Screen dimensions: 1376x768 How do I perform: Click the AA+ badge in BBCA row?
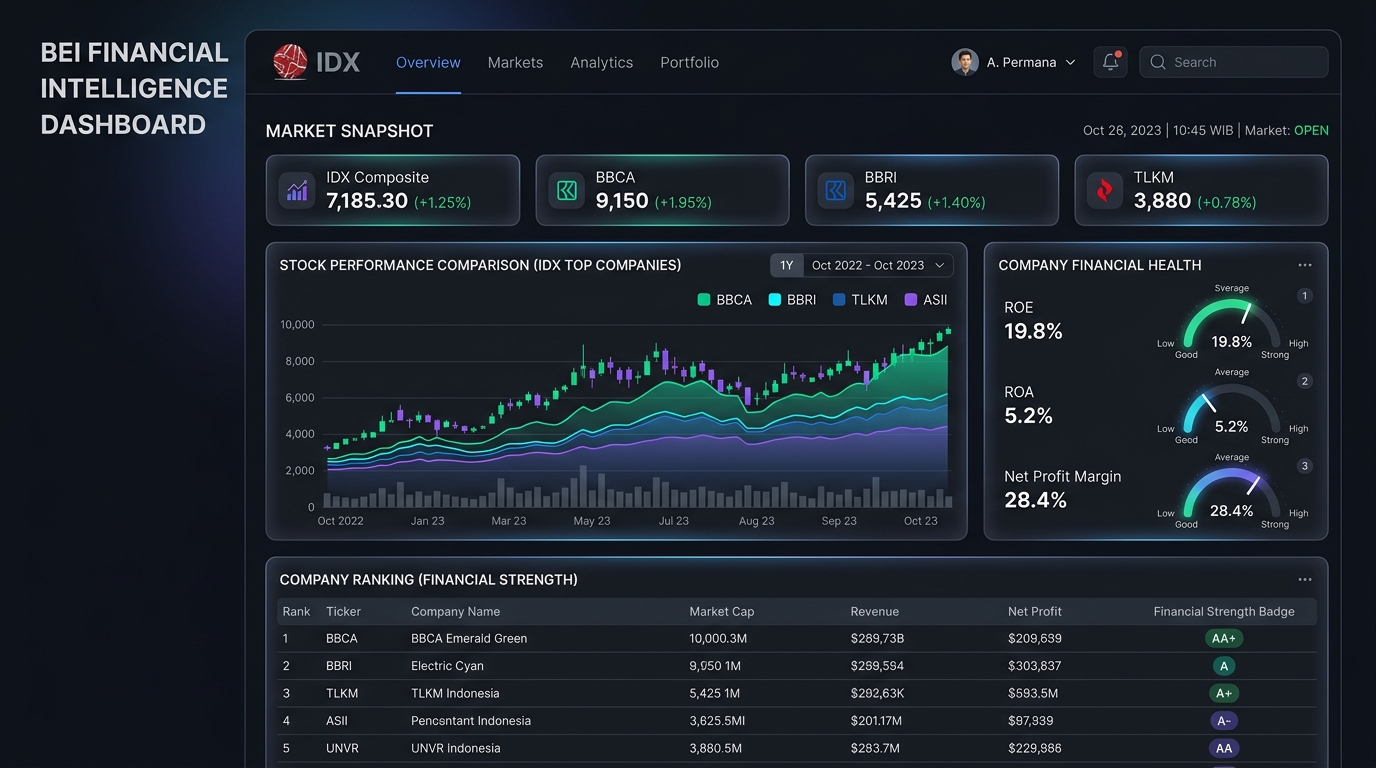tap(1224, 638)
